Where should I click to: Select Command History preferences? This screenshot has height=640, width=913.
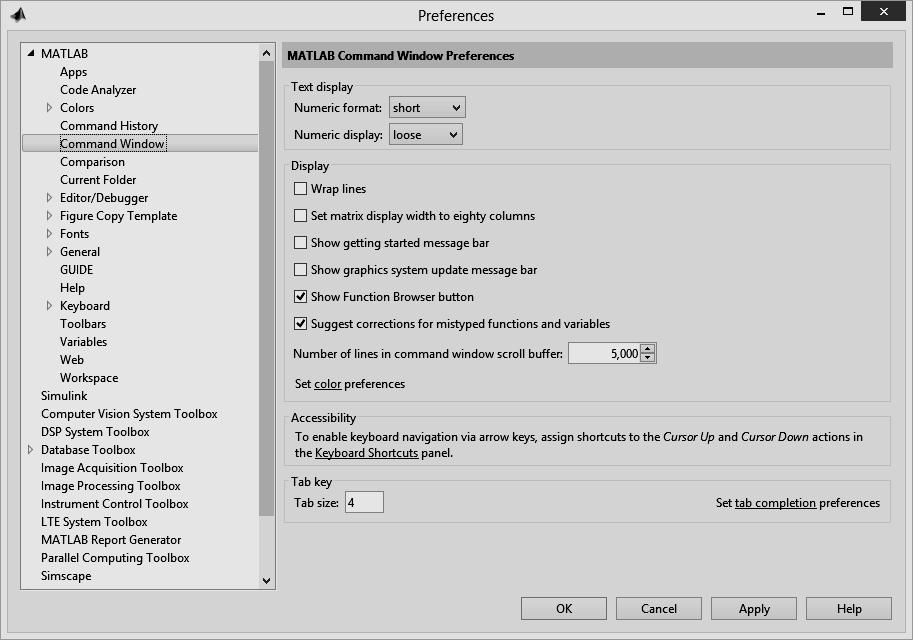click(109, 126)
